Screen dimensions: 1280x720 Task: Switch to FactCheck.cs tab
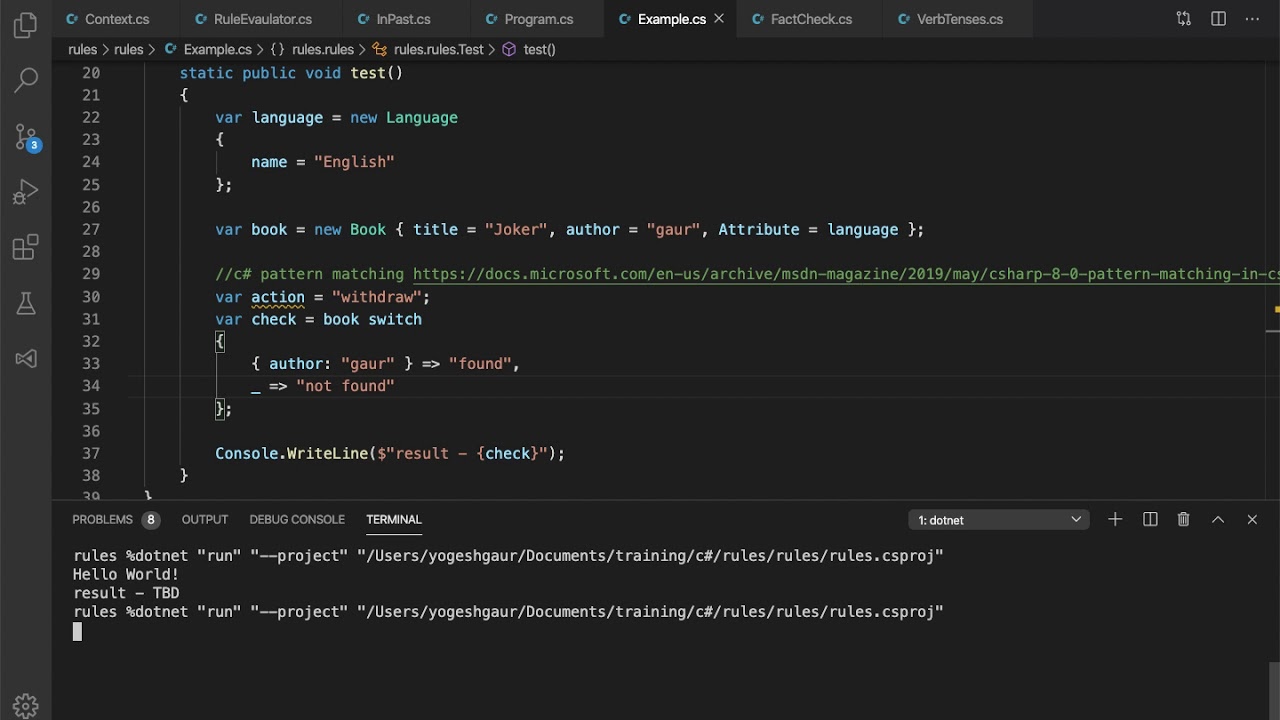(810, 19)
